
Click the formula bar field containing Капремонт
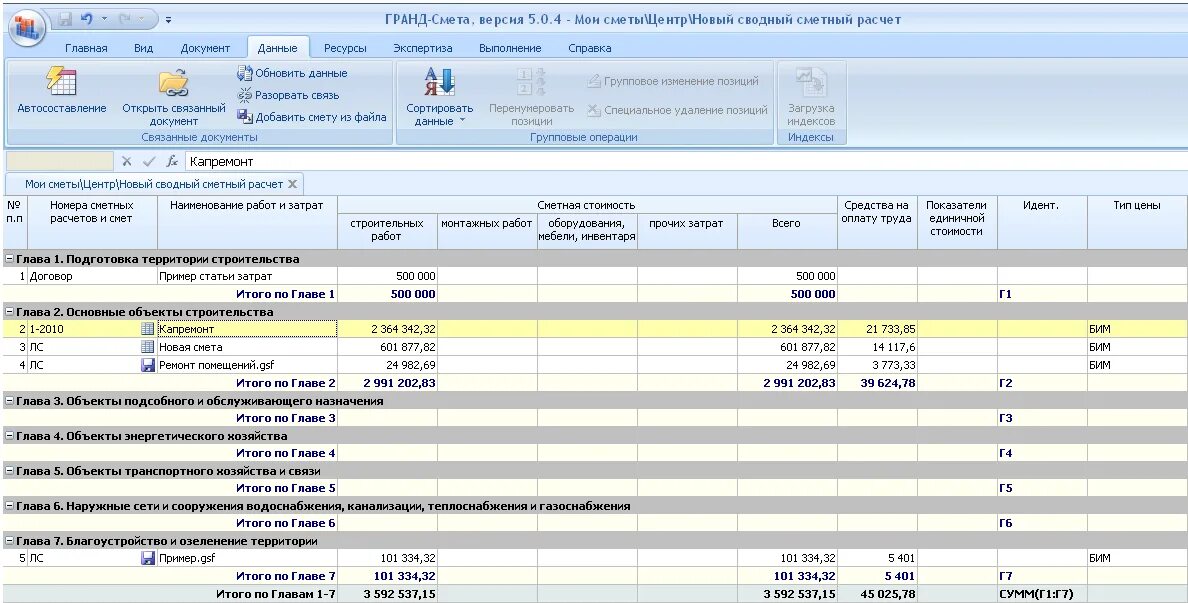pyautogui.click(x=686, y=161)
